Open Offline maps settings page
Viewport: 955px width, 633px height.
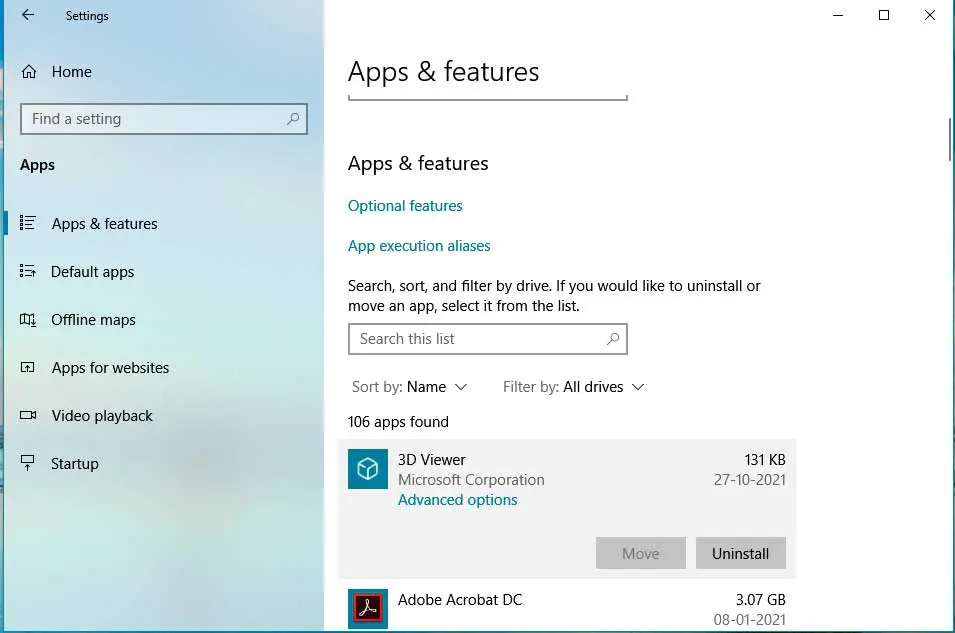(x=93, y=320)
